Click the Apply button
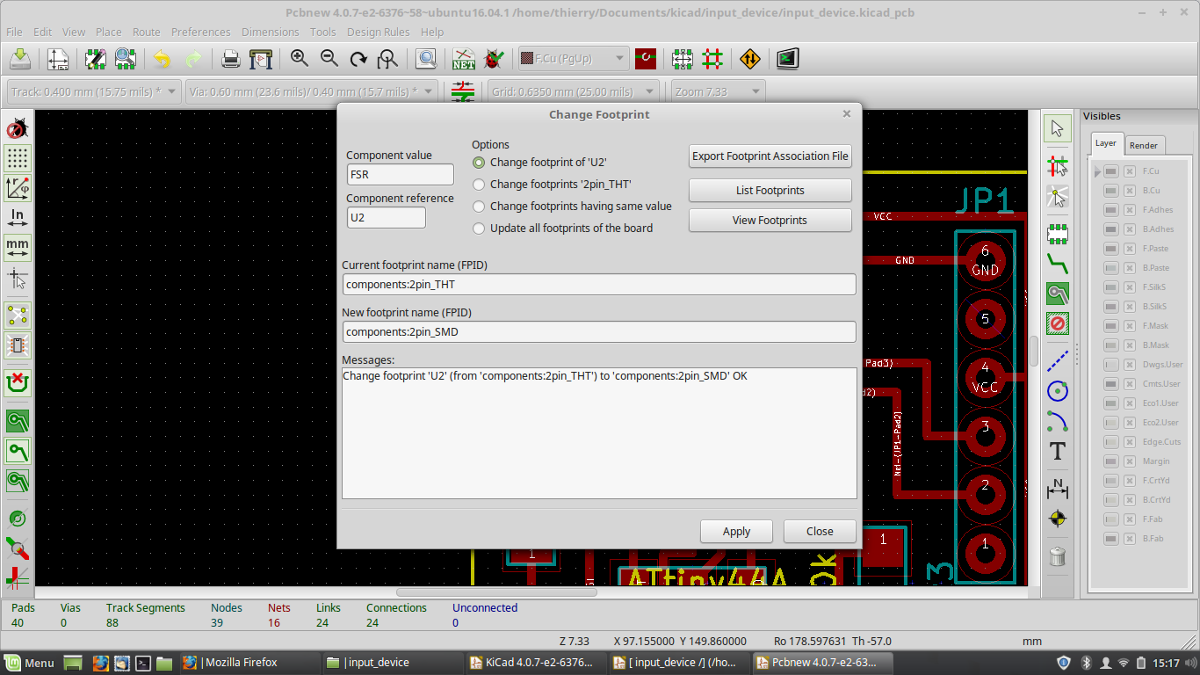 [x=736, y=531]
